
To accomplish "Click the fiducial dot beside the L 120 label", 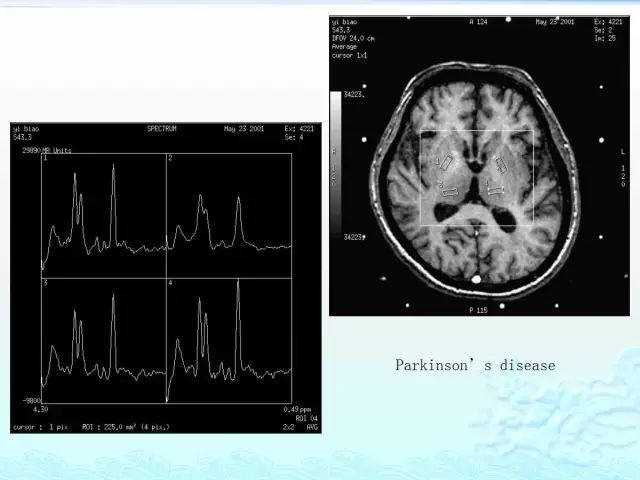I will pyautogui.click(x=601, y=140).
